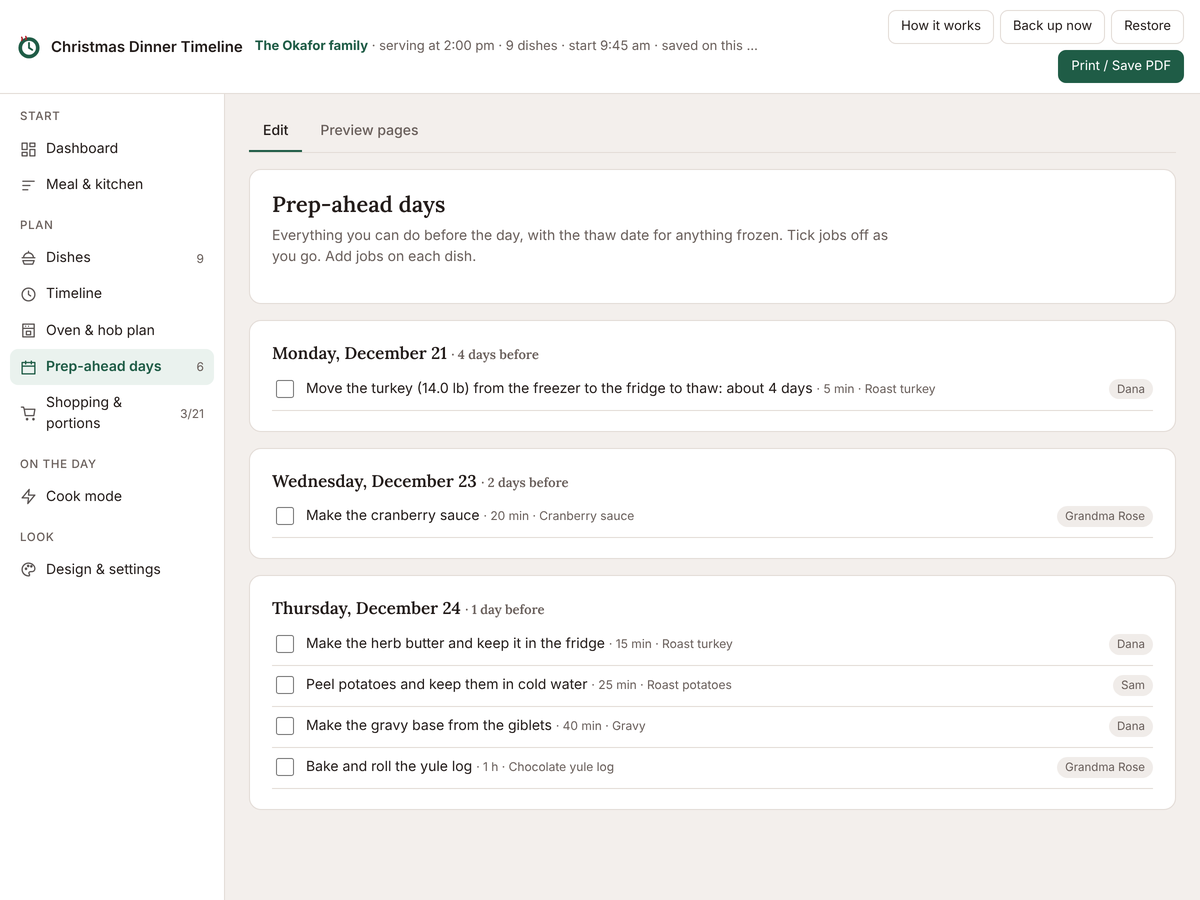Click the Prep-ahead days calendar icon
Screen dimensions: 1200x900
click(28, 367)
